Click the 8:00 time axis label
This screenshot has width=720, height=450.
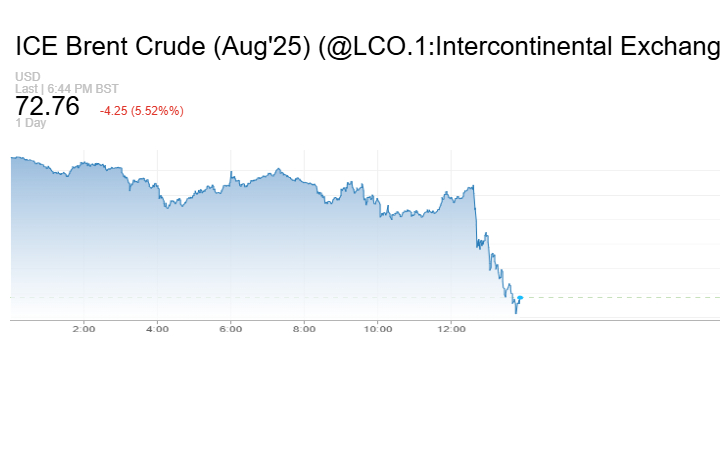pos(304,329)
